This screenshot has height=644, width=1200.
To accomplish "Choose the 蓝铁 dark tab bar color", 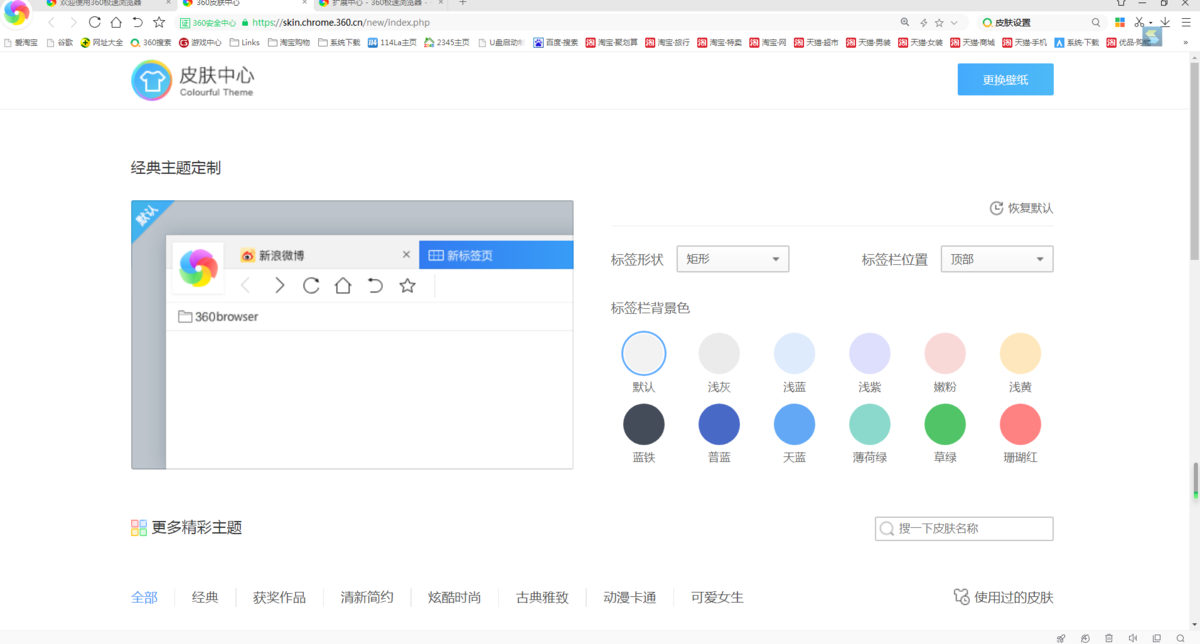I will pos(643,425).
